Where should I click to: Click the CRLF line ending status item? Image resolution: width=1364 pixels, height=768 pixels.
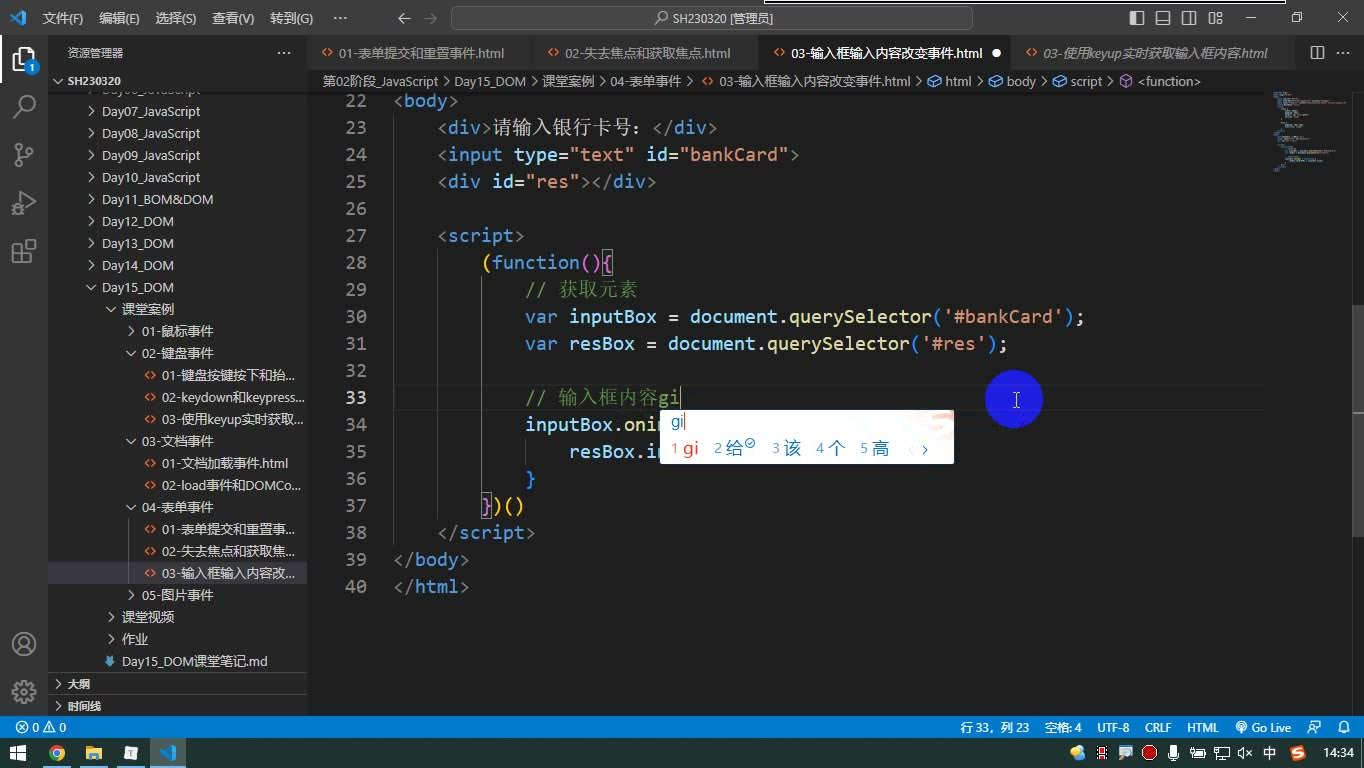point(1158,728)
